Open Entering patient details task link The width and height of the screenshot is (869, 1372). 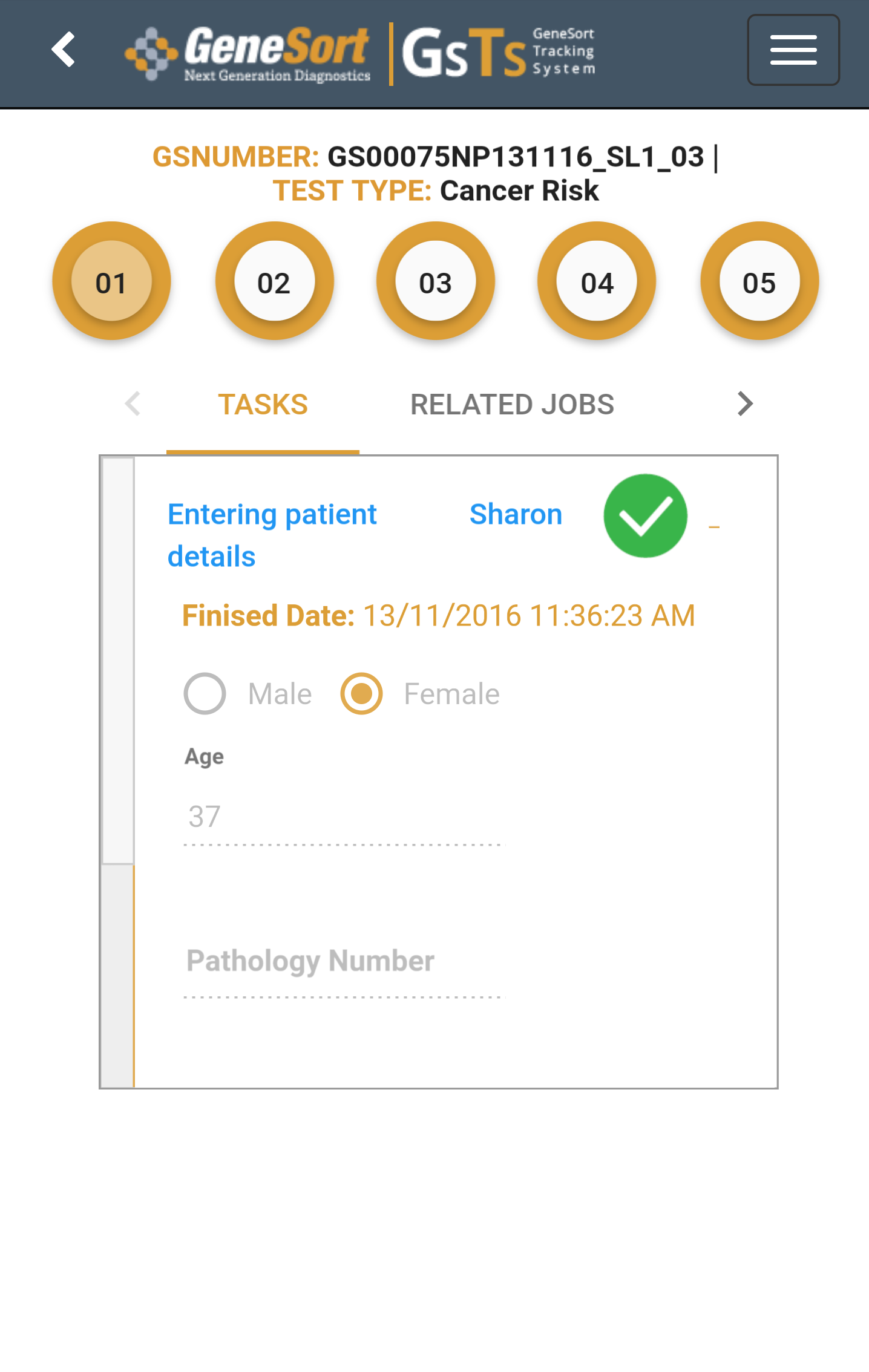(272, 535)
